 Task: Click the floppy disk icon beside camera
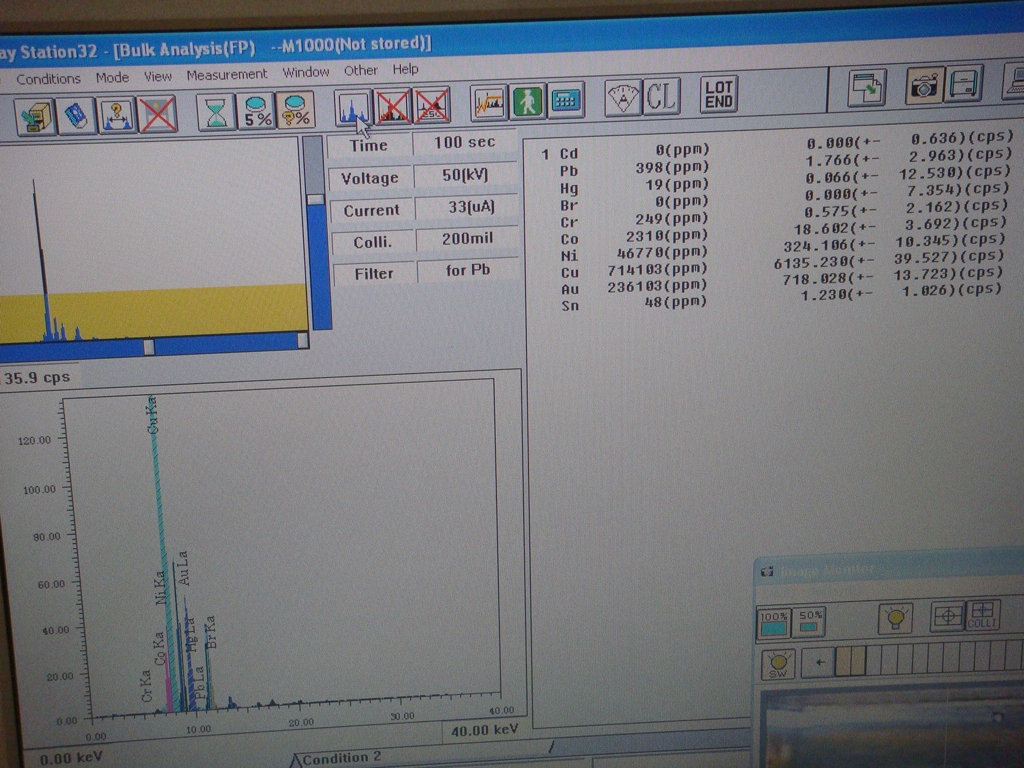point(964,83)
